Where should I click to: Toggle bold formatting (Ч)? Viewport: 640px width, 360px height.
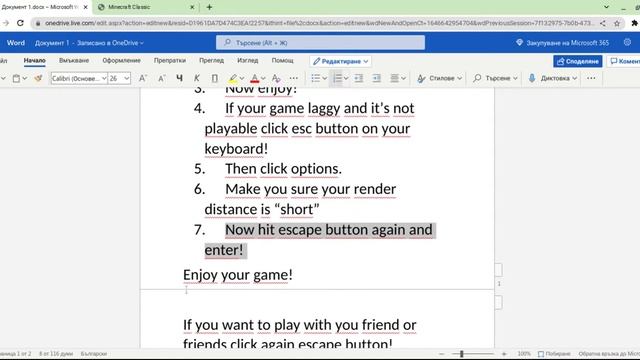pyautogui.click(x=179, y=78)
